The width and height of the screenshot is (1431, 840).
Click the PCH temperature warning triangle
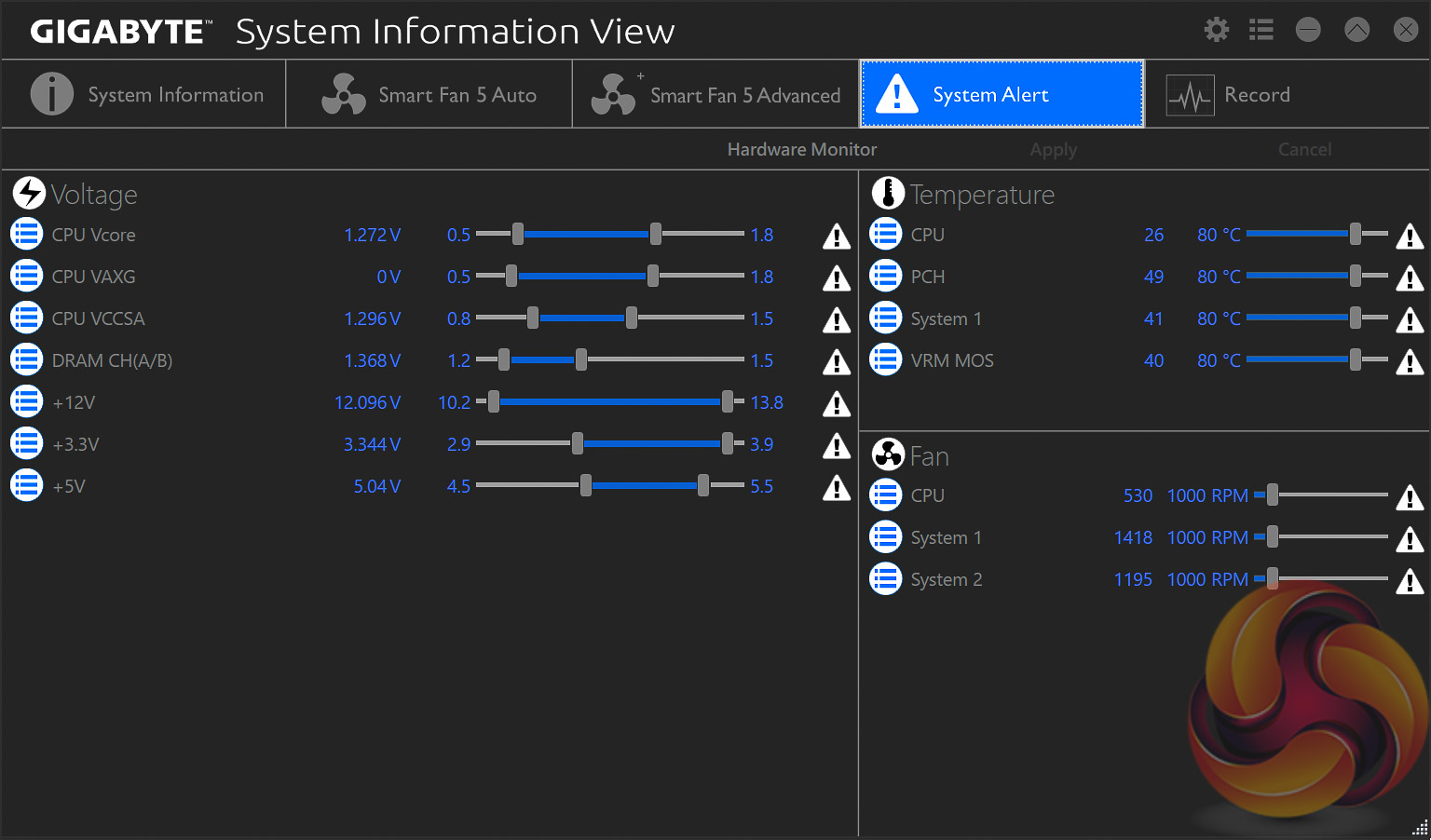click(1410, 278)
